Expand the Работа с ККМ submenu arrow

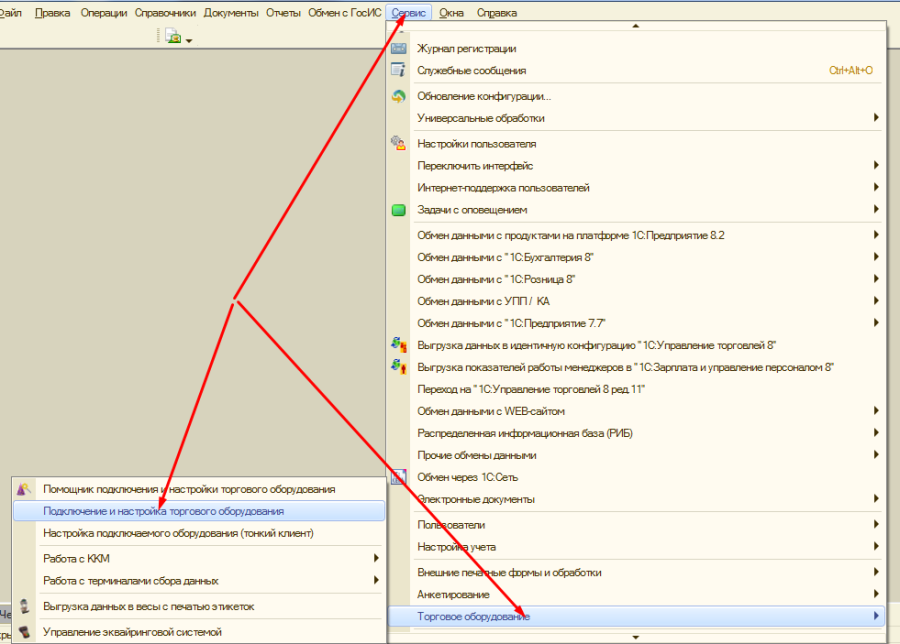click(376, 558)
